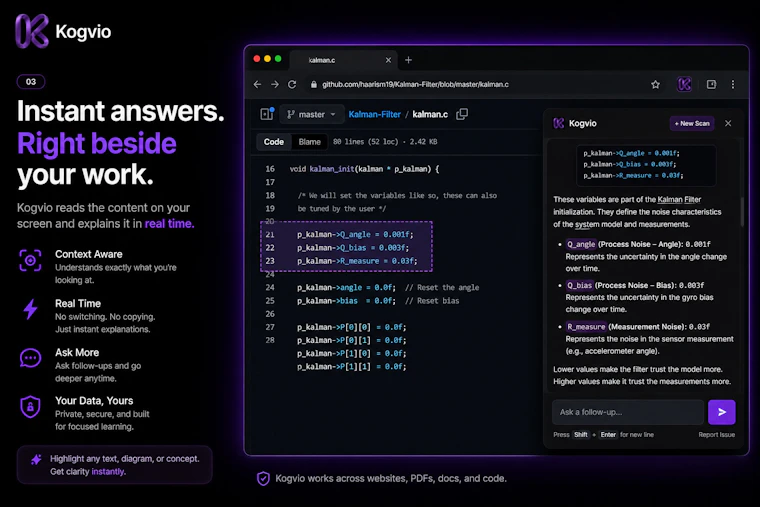Click the Kogvio panel logo icon
760x507 pixels.
[558, 123]
